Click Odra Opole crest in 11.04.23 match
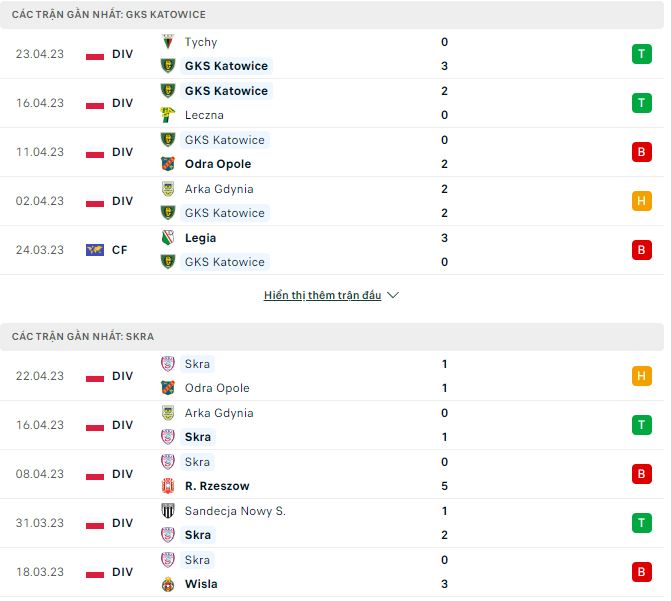Viewport: 671px width, 601px height. 168,164
